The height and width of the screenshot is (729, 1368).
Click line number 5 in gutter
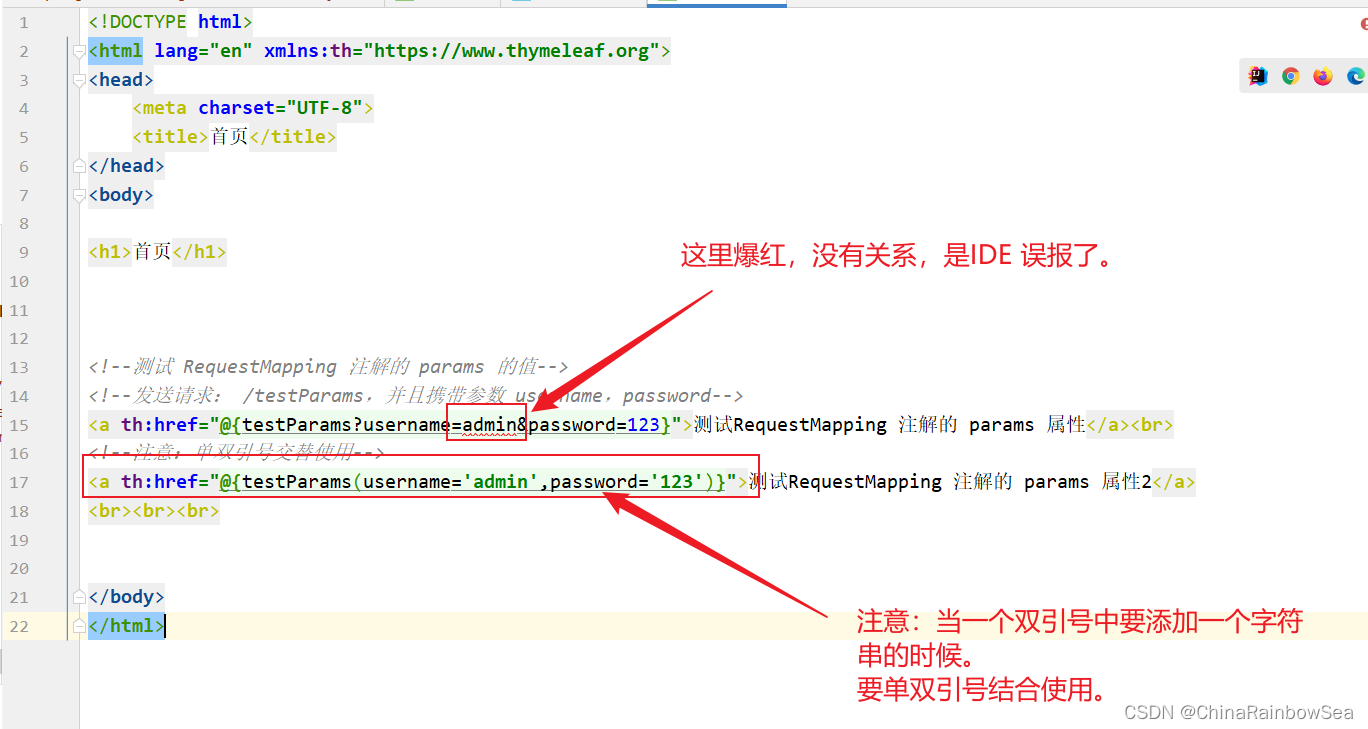click(24, 137)
